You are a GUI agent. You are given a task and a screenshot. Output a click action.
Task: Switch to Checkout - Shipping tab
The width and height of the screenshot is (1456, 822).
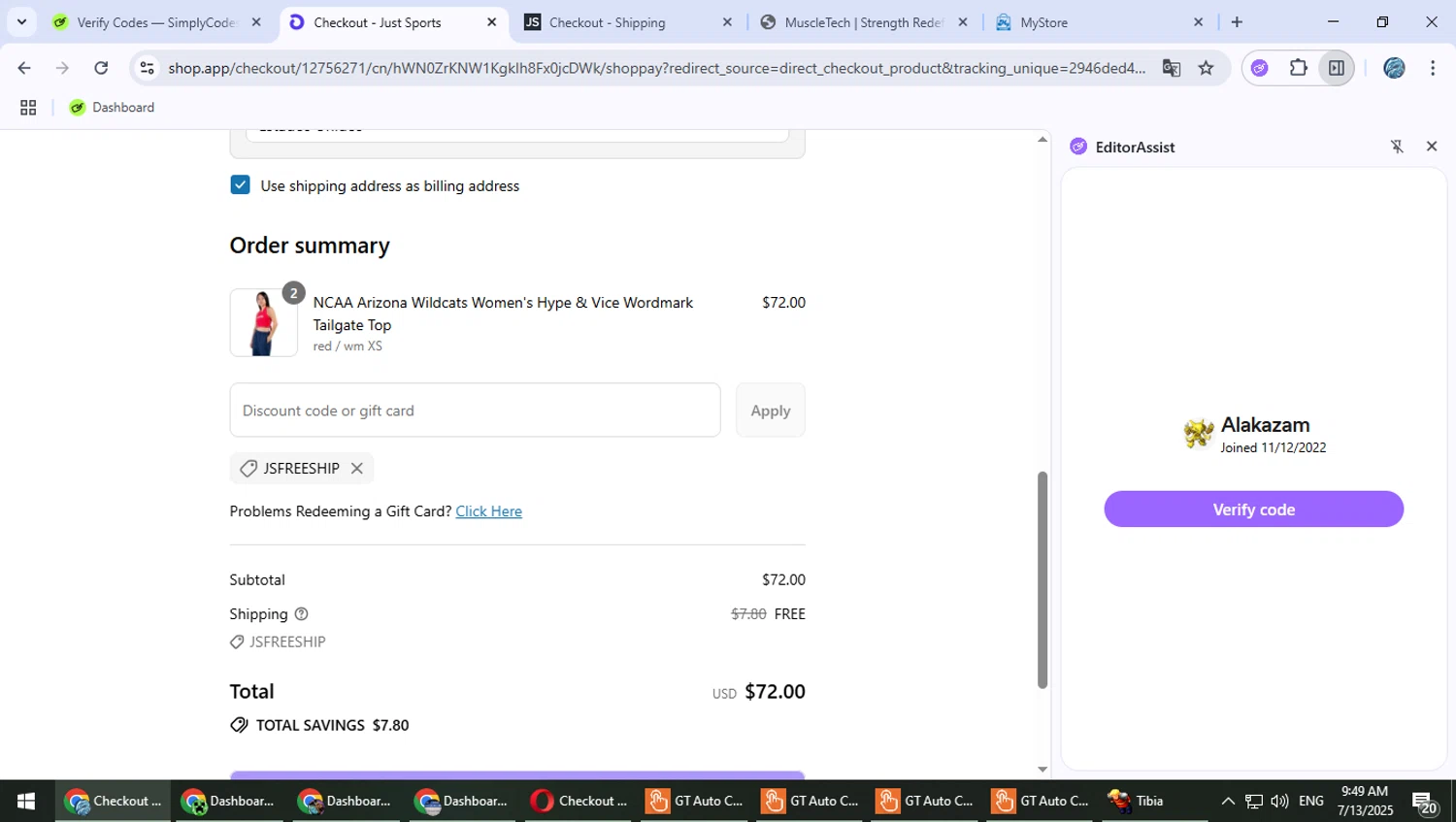[607, 22]
